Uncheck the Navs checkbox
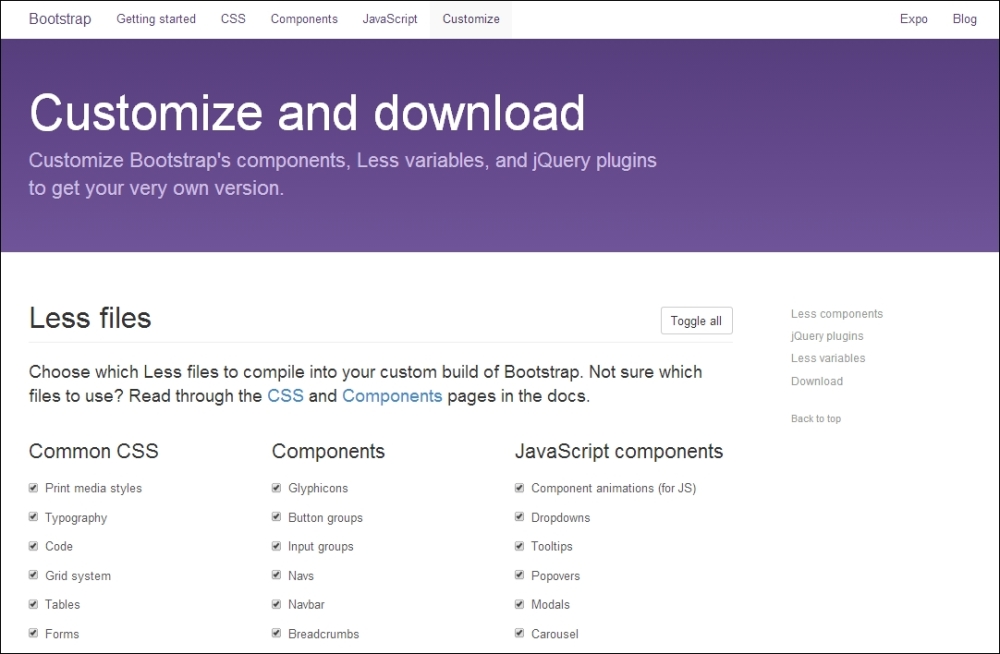The width and height of the screenshot is (1000, 654). click(276, 575)
